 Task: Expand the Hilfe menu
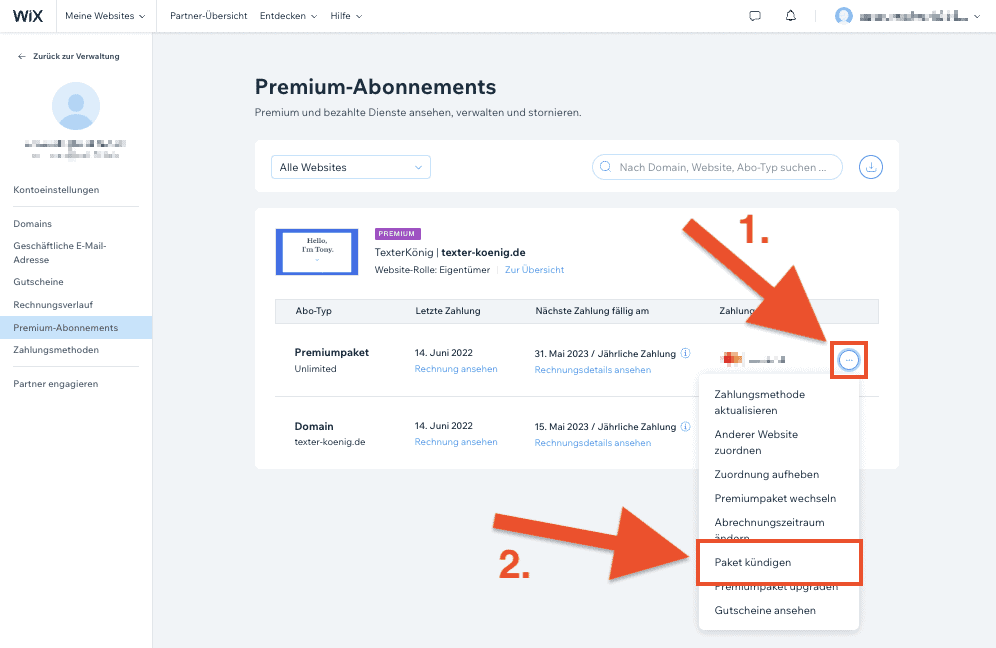pyautogui.click(x=346, y=16)
